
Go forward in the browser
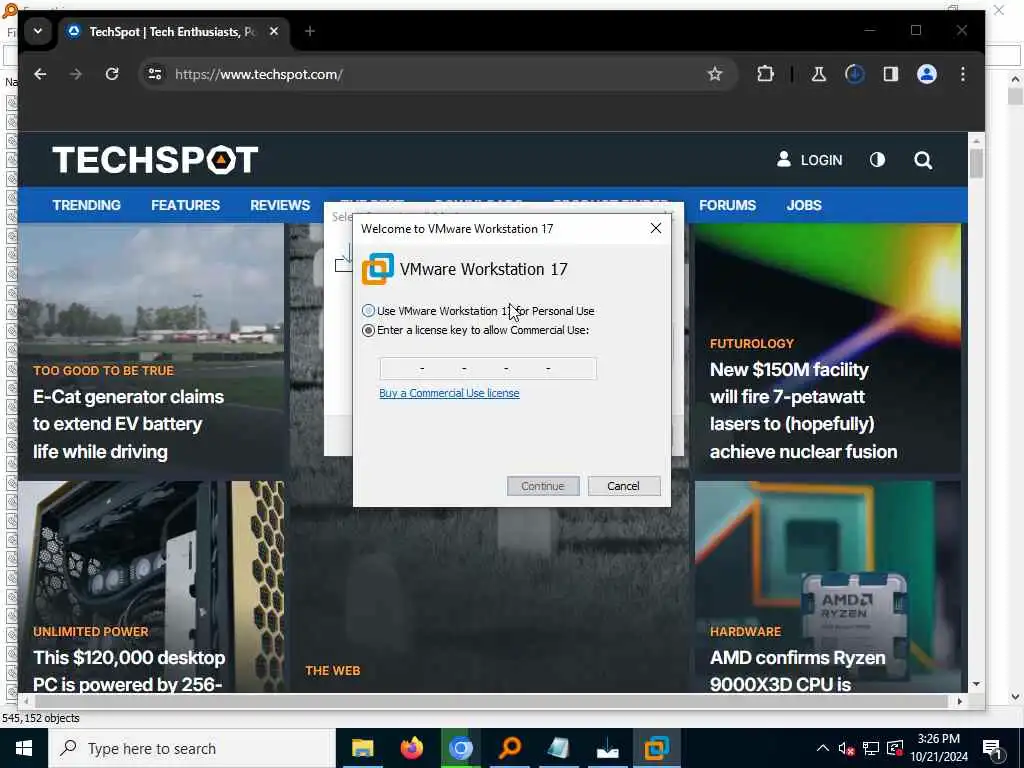76,74
